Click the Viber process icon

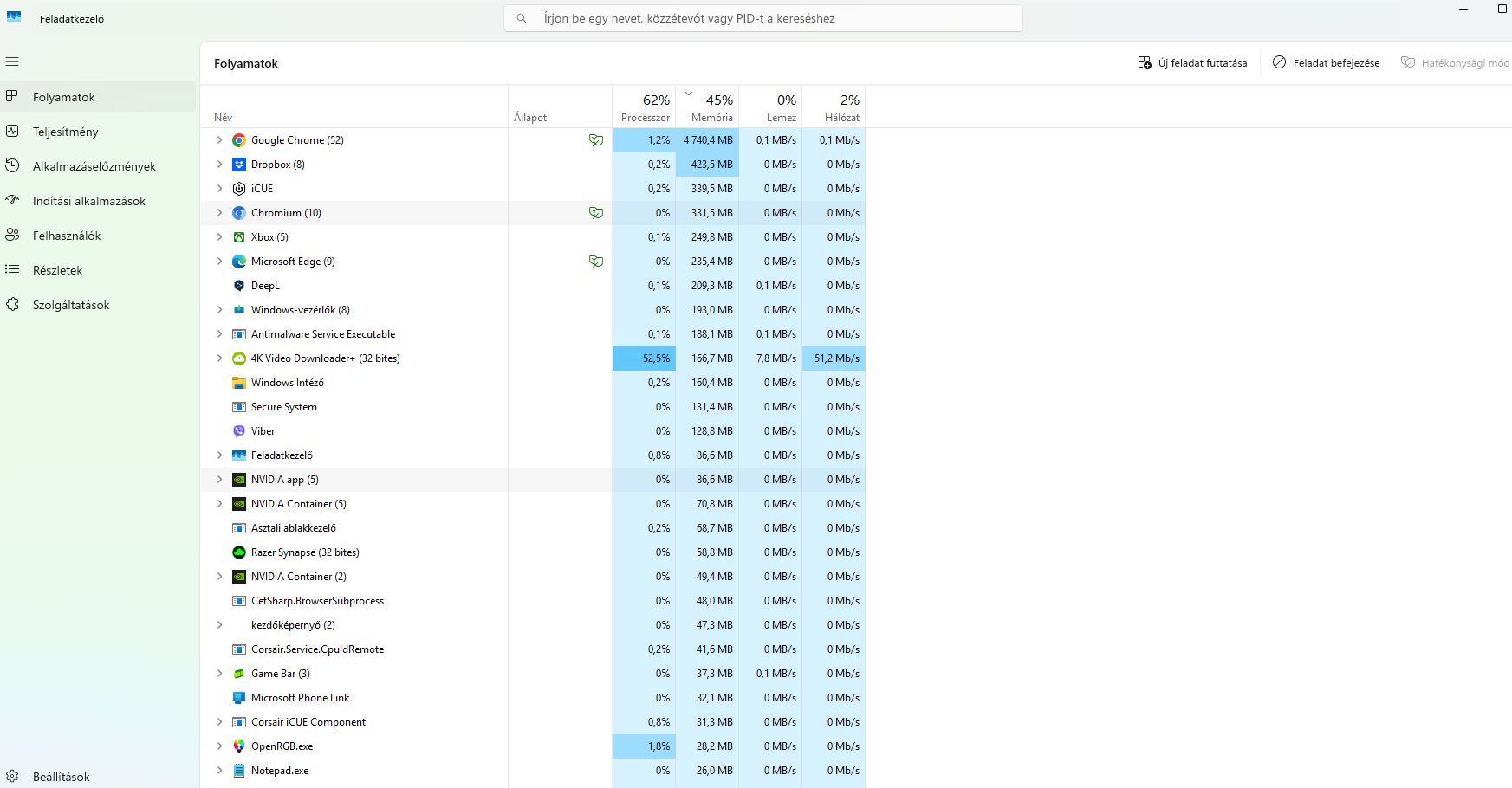pyautogui.click(x=239, y=431)
